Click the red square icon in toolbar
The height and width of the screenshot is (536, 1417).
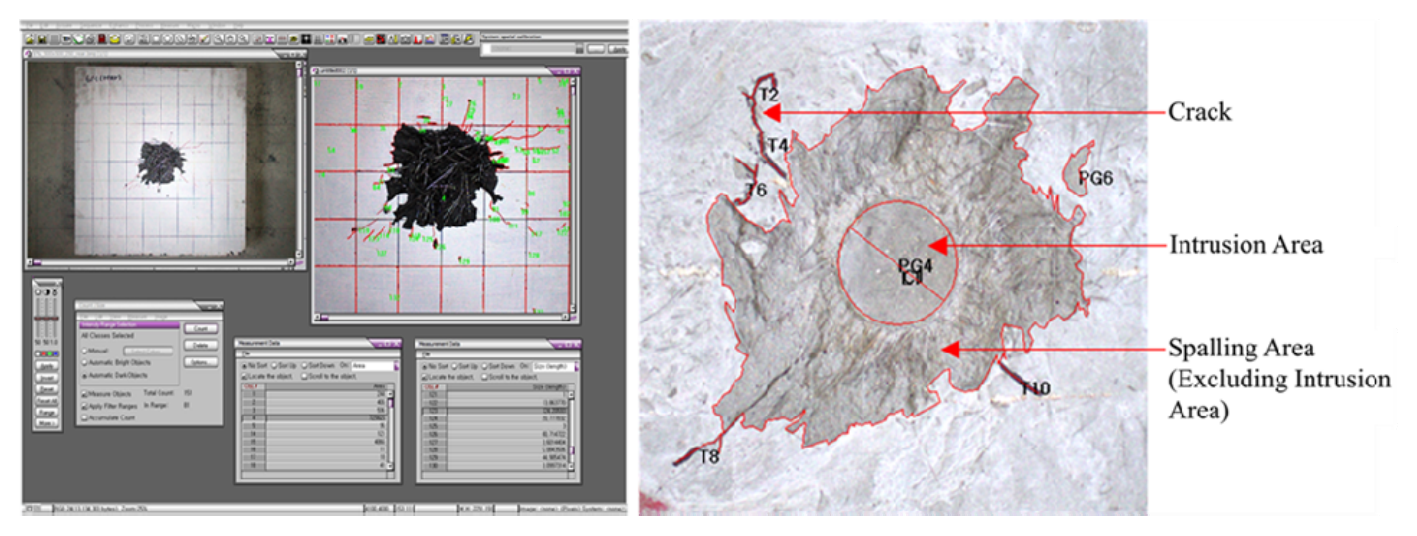103,39
